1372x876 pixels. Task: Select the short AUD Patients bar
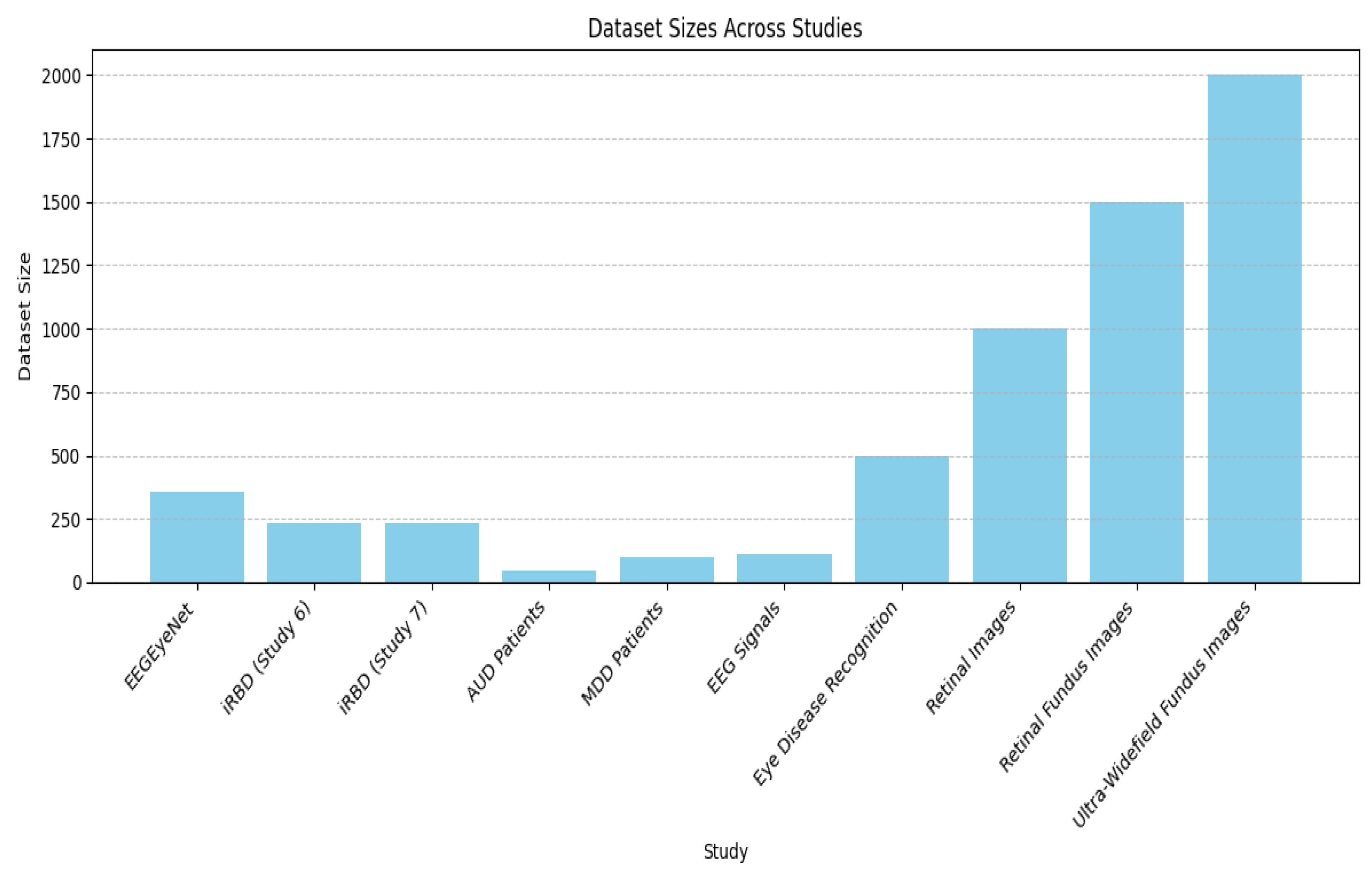click(x=549, y=576)
